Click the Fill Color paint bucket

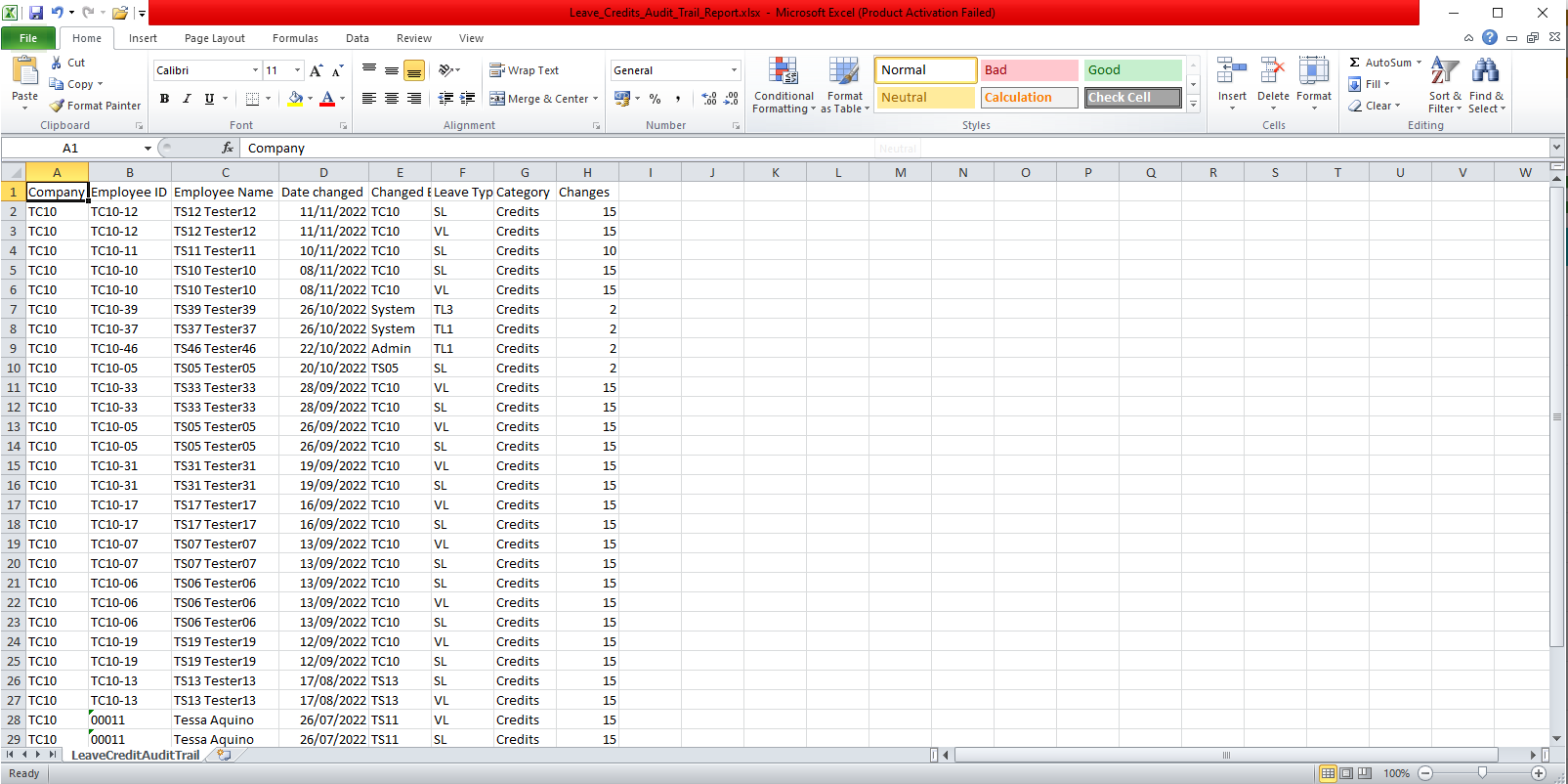[295, 99]
